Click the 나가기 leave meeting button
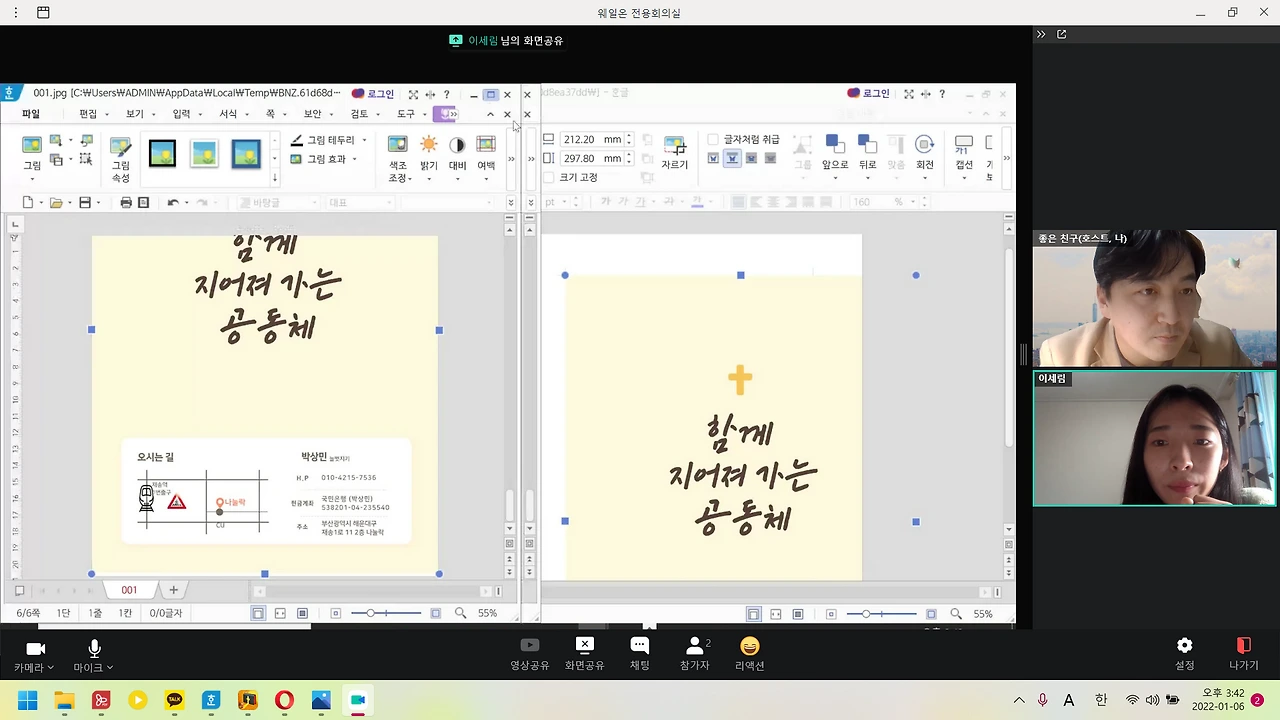The width and height of the screenshot is (1280, 720). tap(1244, 654)
